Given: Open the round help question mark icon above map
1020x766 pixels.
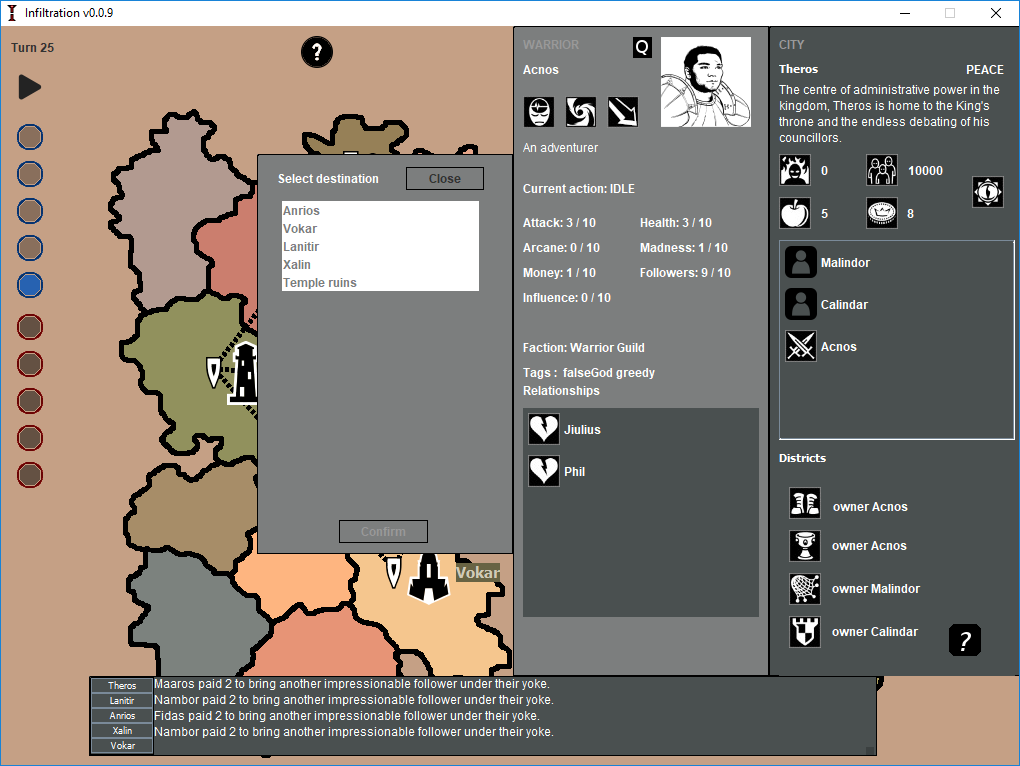Looking at the screenshot, I should (x=317, y=52).
